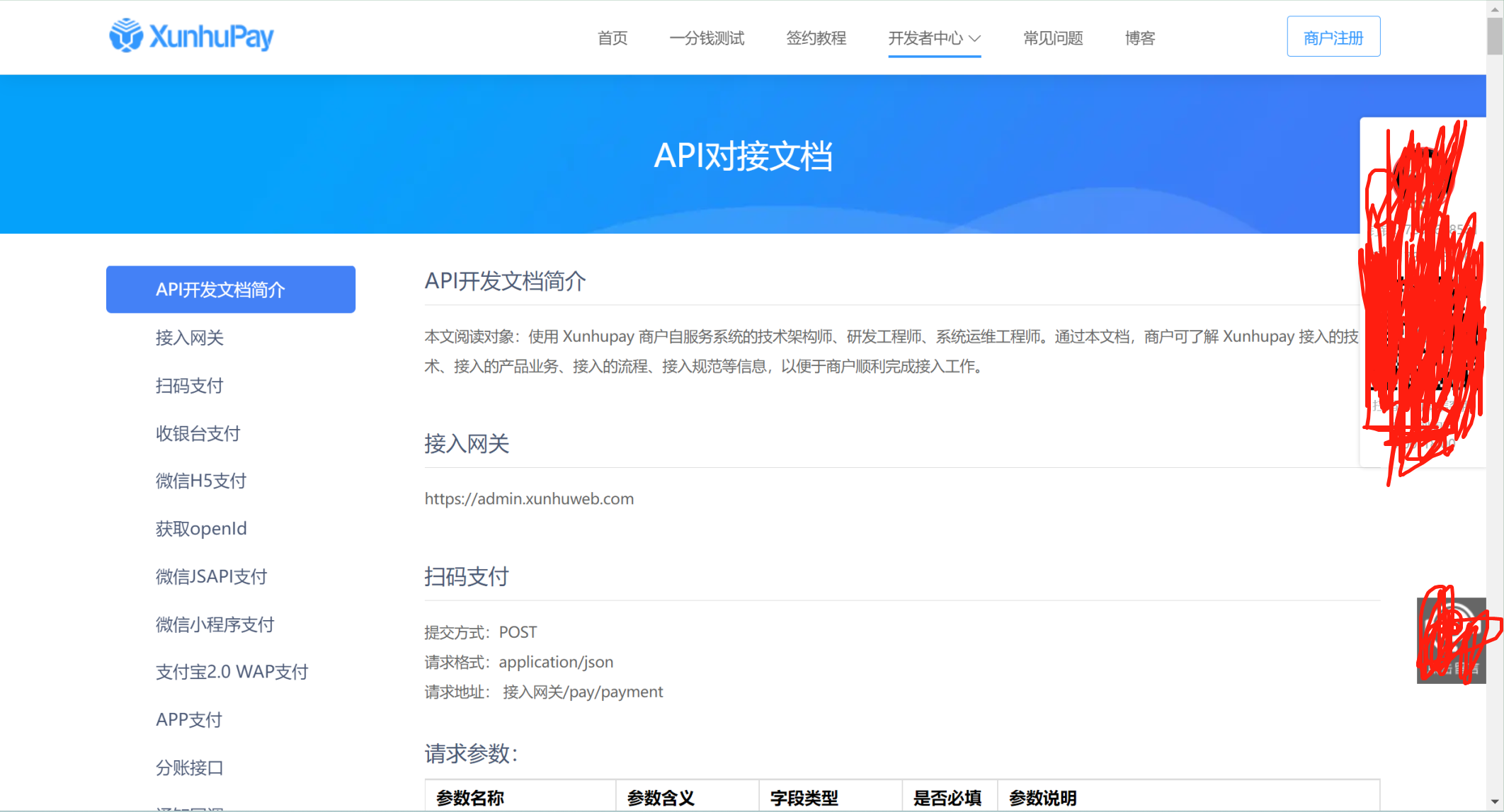This screenshot has height=812, width=1504.
Task: Click the scrollbar down arrow
Action: (1495, 802)
